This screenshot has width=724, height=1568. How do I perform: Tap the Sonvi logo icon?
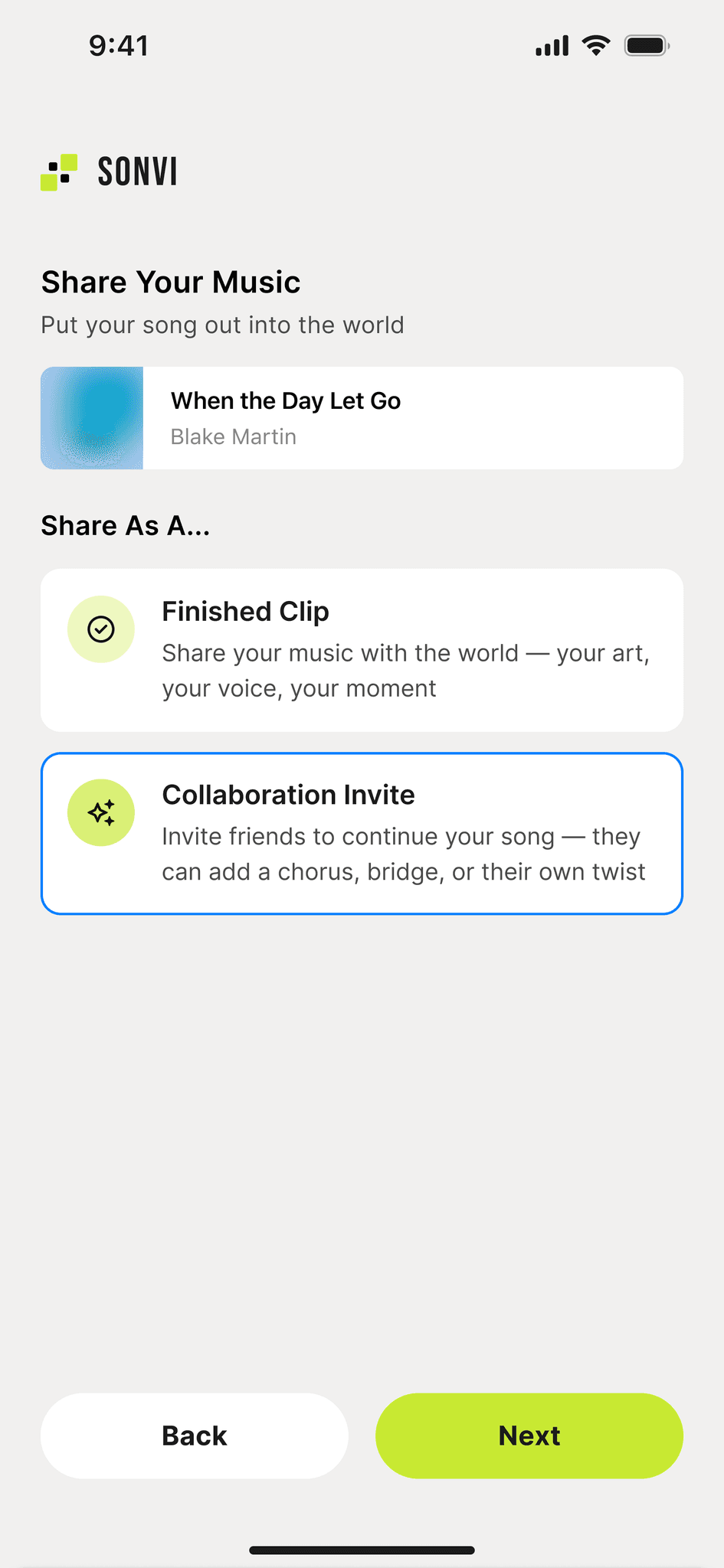[x=59, y=172]
